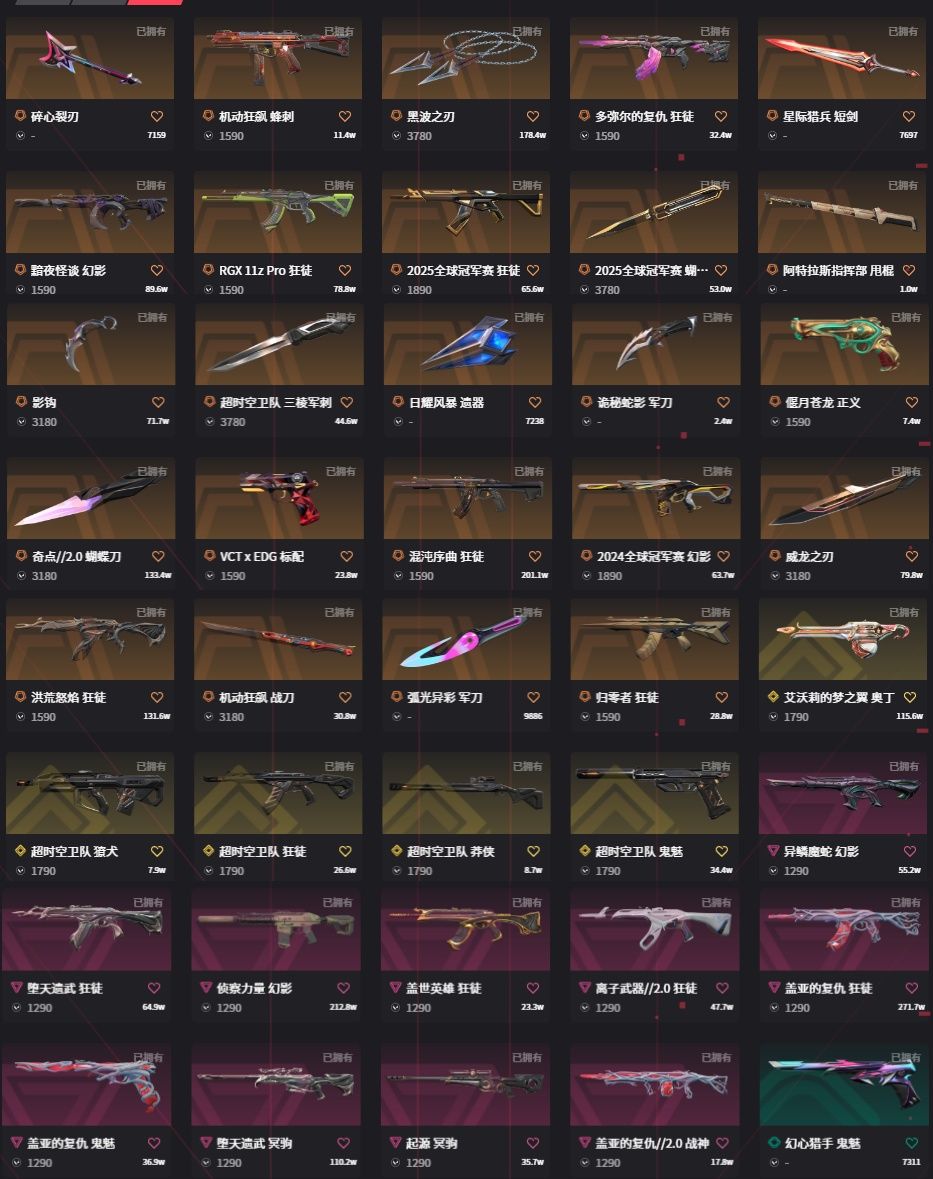The width and height of the screenshot is (933, 1179).
Task: Open the 星际猎兵 短剑 skin thumbnail
Action: tap(841, 59)
